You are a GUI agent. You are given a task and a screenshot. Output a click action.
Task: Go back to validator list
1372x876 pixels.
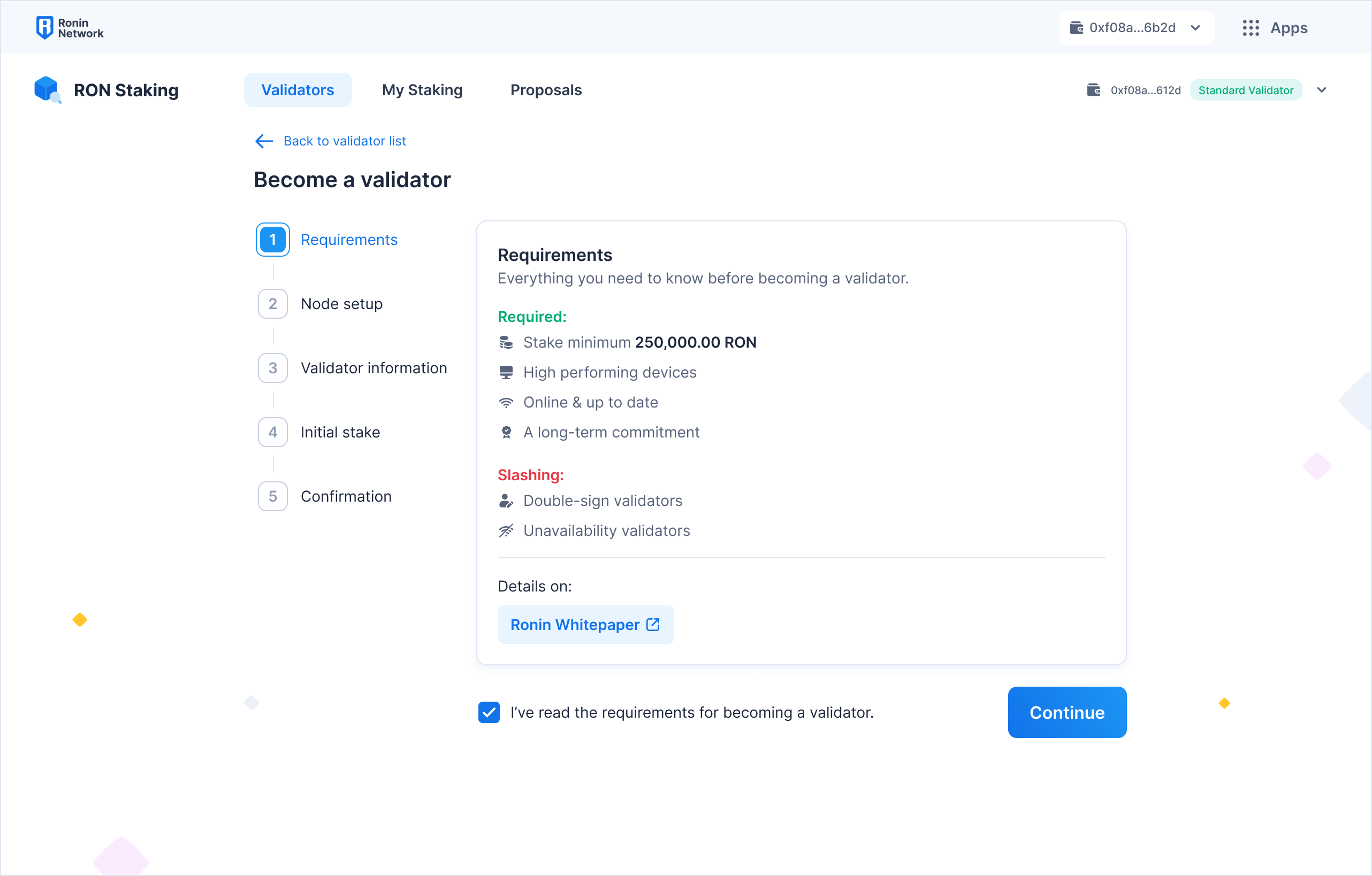click(344, 141)
